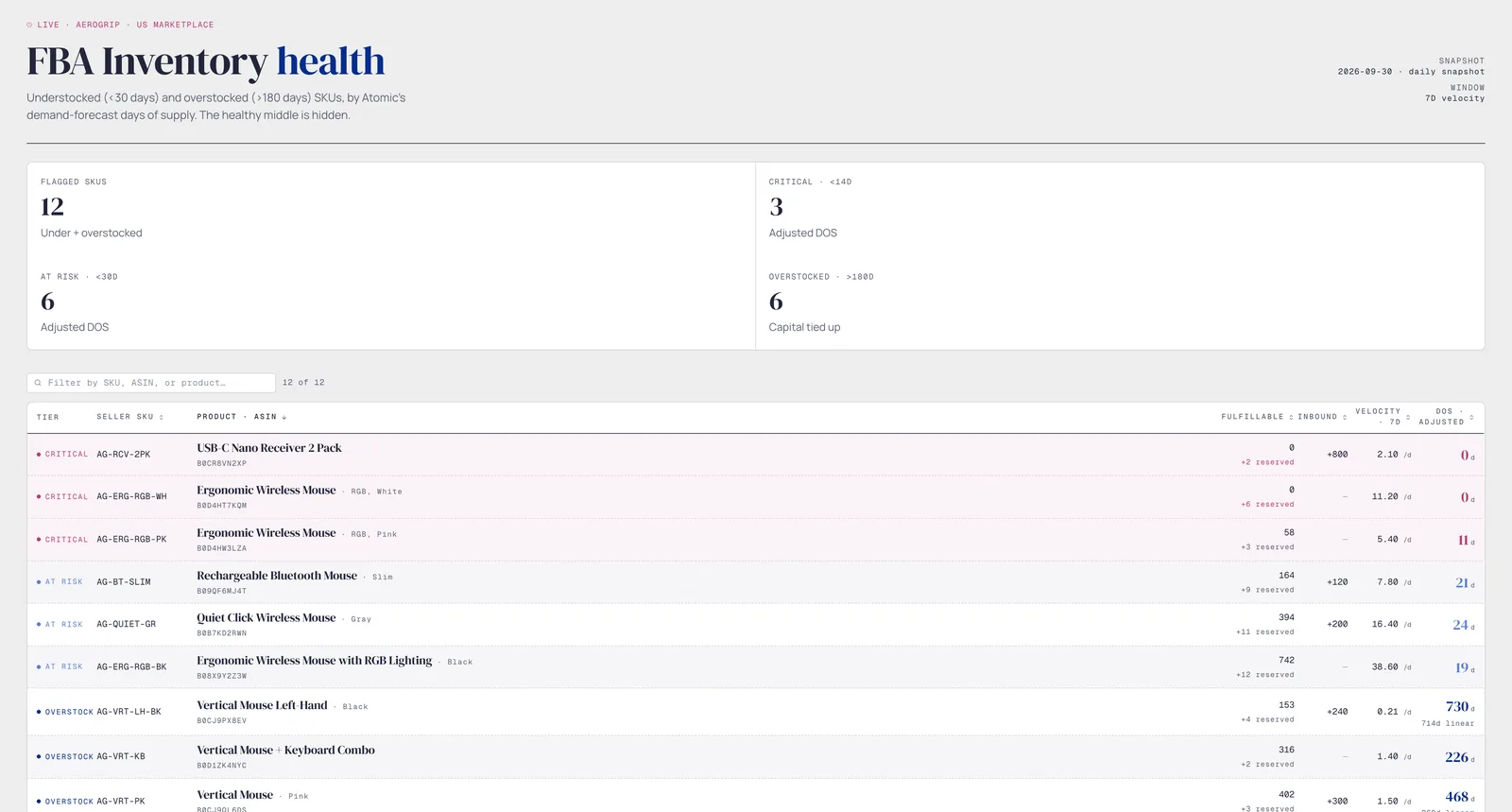Click Critical tier badge for AG-RCV-2PK
Image resolution: width=1512 pixels, height=812 pixels.
[62, 455]
